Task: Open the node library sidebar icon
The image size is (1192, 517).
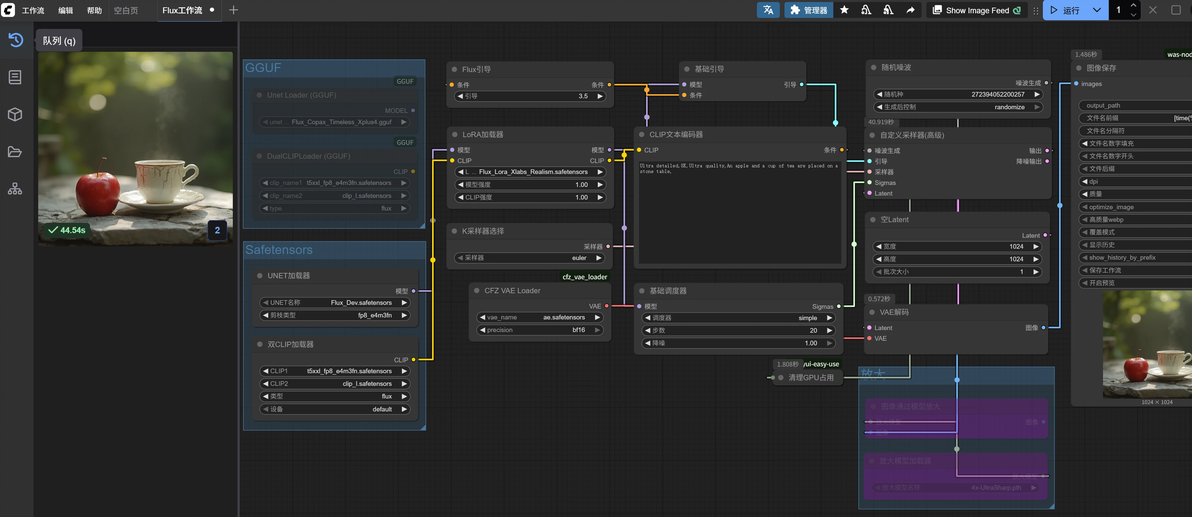Action: point(15,77)
